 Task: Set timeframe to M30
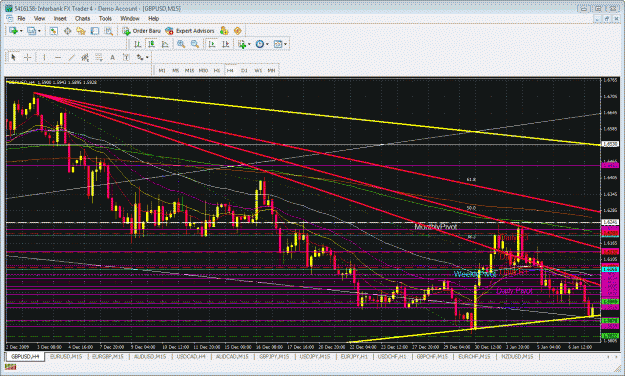203,70
